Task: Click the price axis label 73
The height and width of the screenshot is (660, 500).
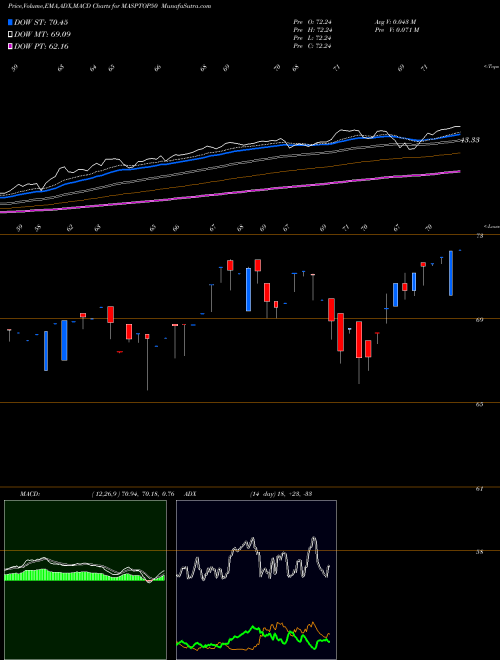Action: click(479, 236)
